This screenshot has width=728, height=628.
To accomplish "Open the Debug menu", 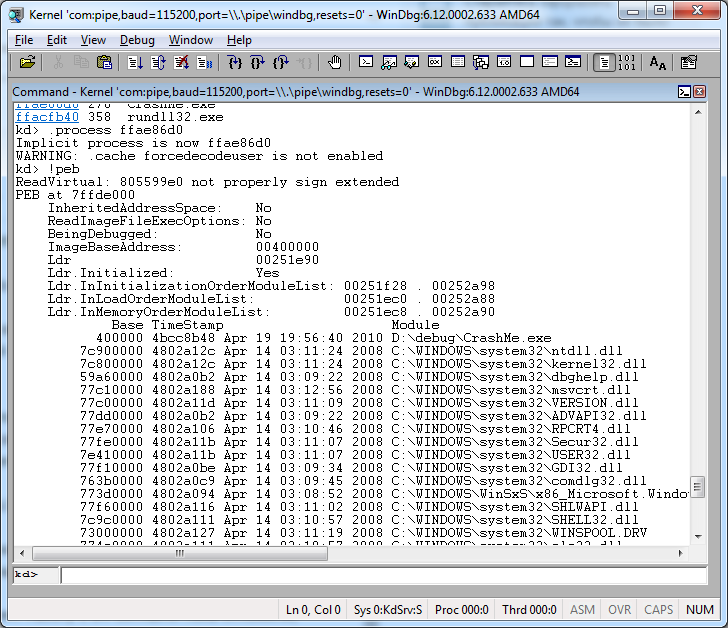I will pos(137,40).
